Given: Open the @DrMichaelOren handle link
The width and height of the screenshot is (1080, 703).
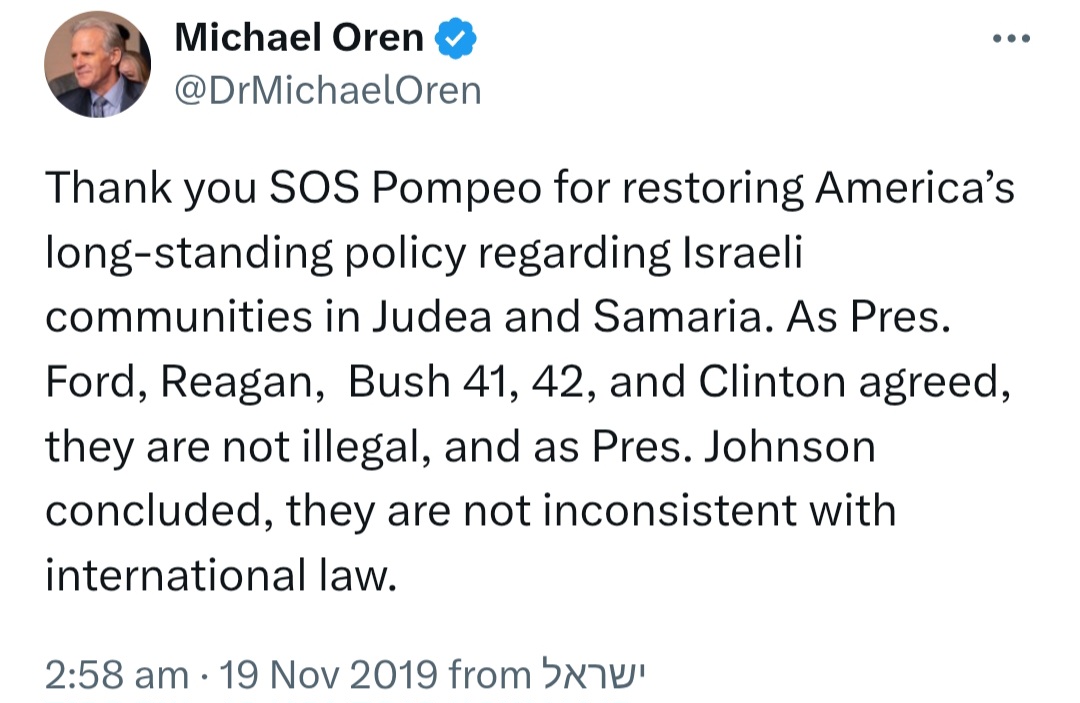Looking at the screenshot, I should 328,91.
